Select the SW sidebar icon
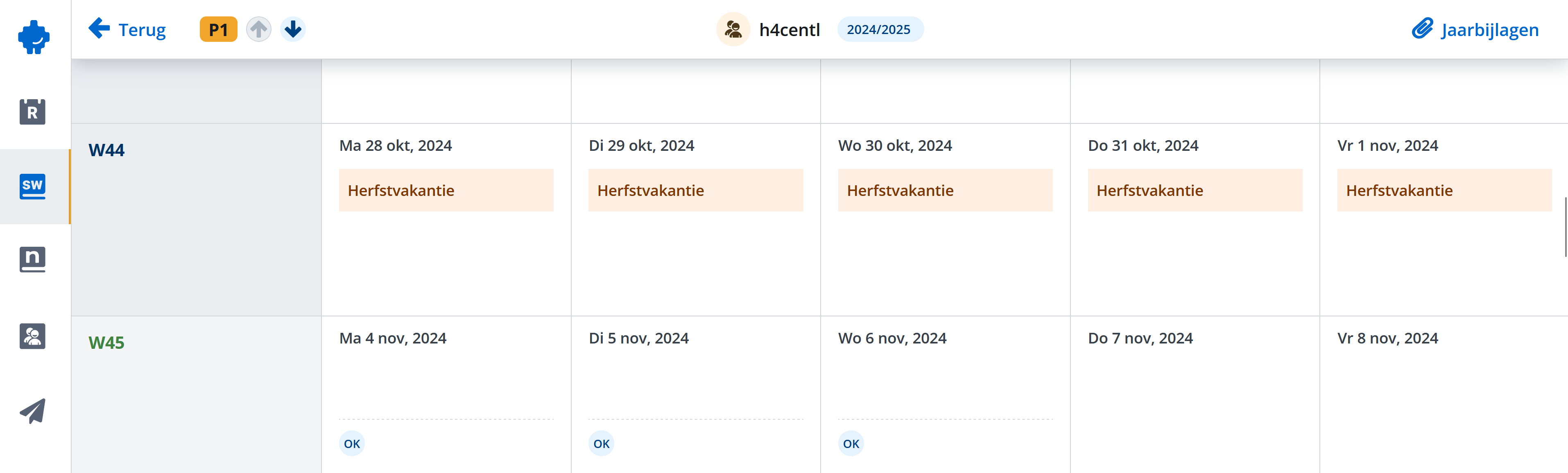This screenshot has width=1568, height=473. (32, 186)
